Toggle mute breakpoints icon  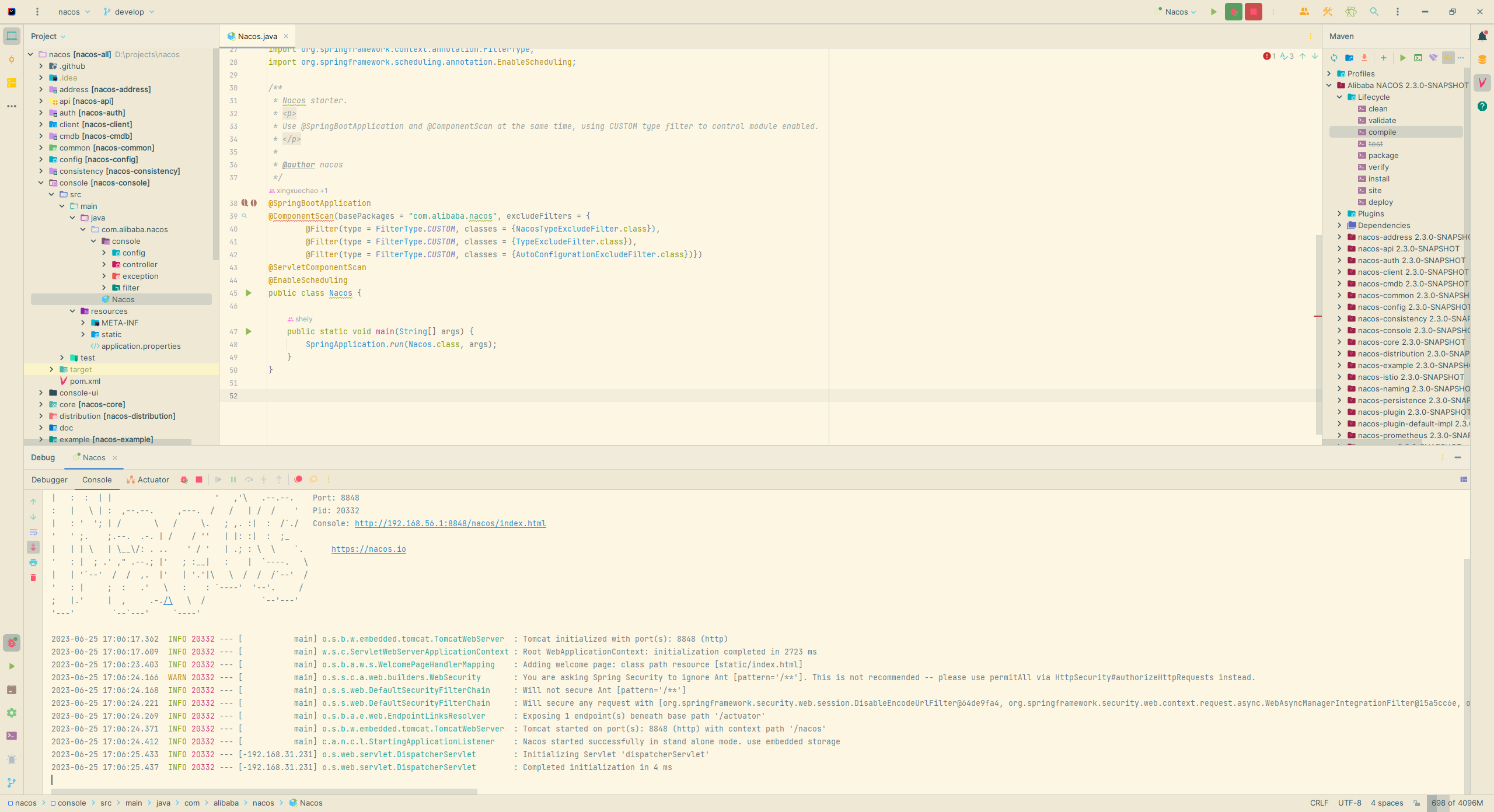[313, 480]
